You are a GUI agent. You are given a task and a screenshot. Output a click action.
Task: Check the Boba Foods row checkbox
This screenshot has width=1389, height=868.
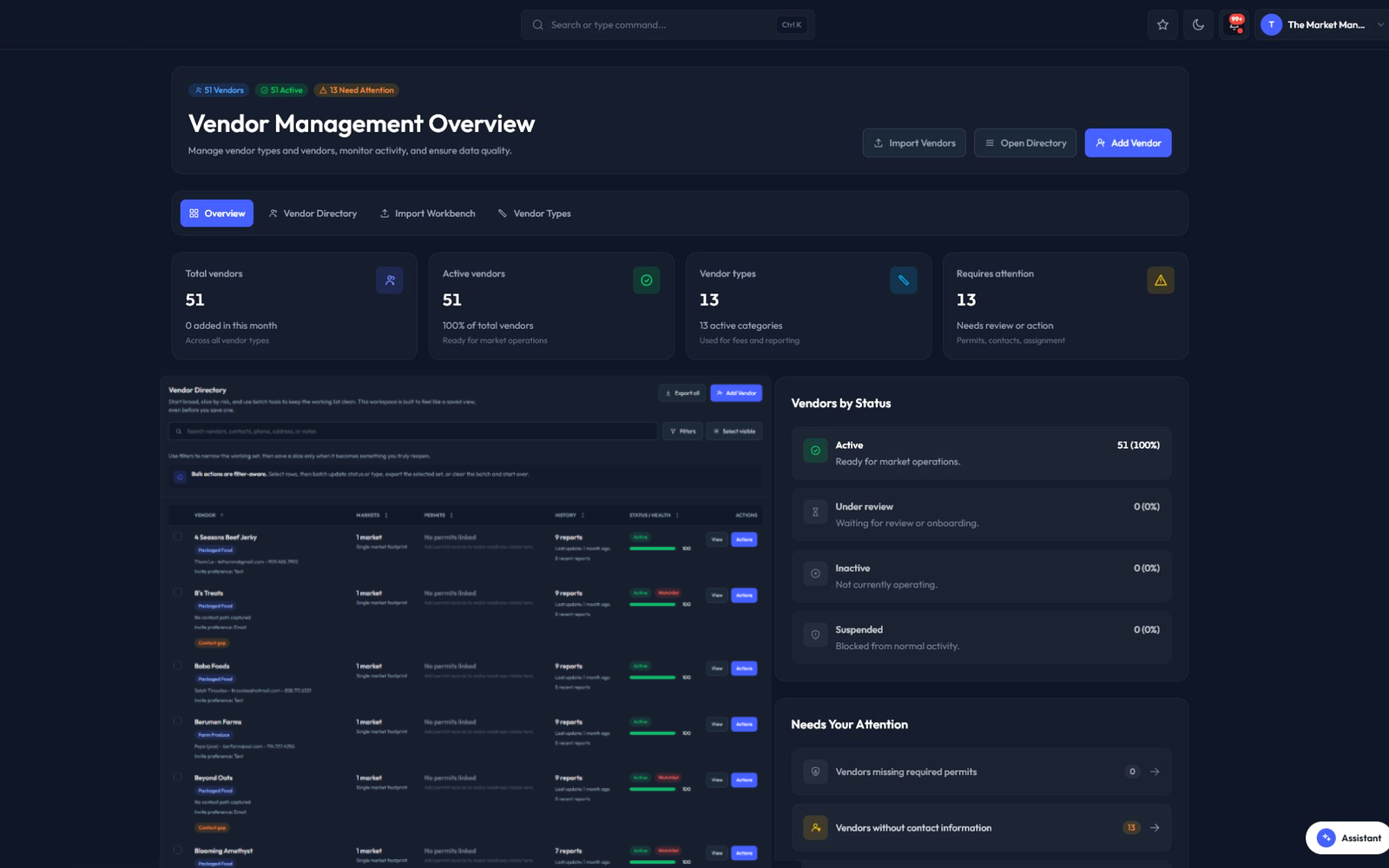coord(178,666)
